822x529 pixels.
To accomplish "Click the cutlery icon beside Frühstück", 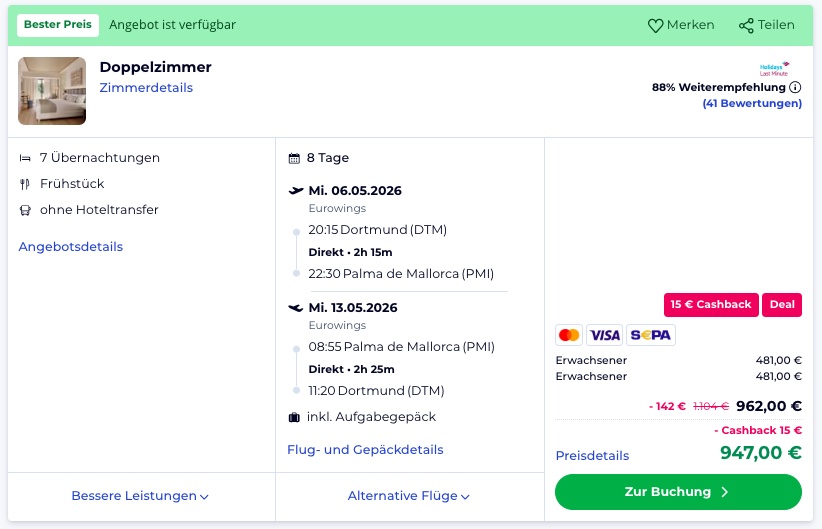I will 25,184.
